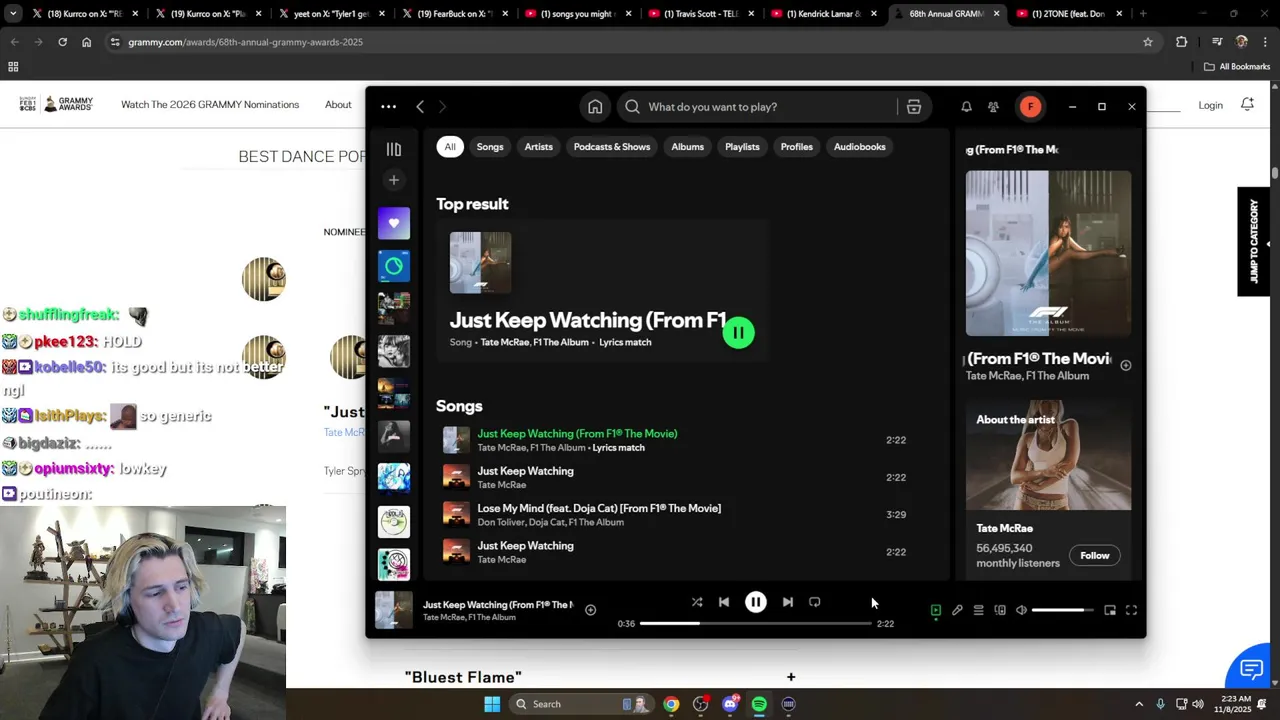Bookmark this page with the star icon
Screen dimensions: 1280x720
click(x=1148, y=42)
